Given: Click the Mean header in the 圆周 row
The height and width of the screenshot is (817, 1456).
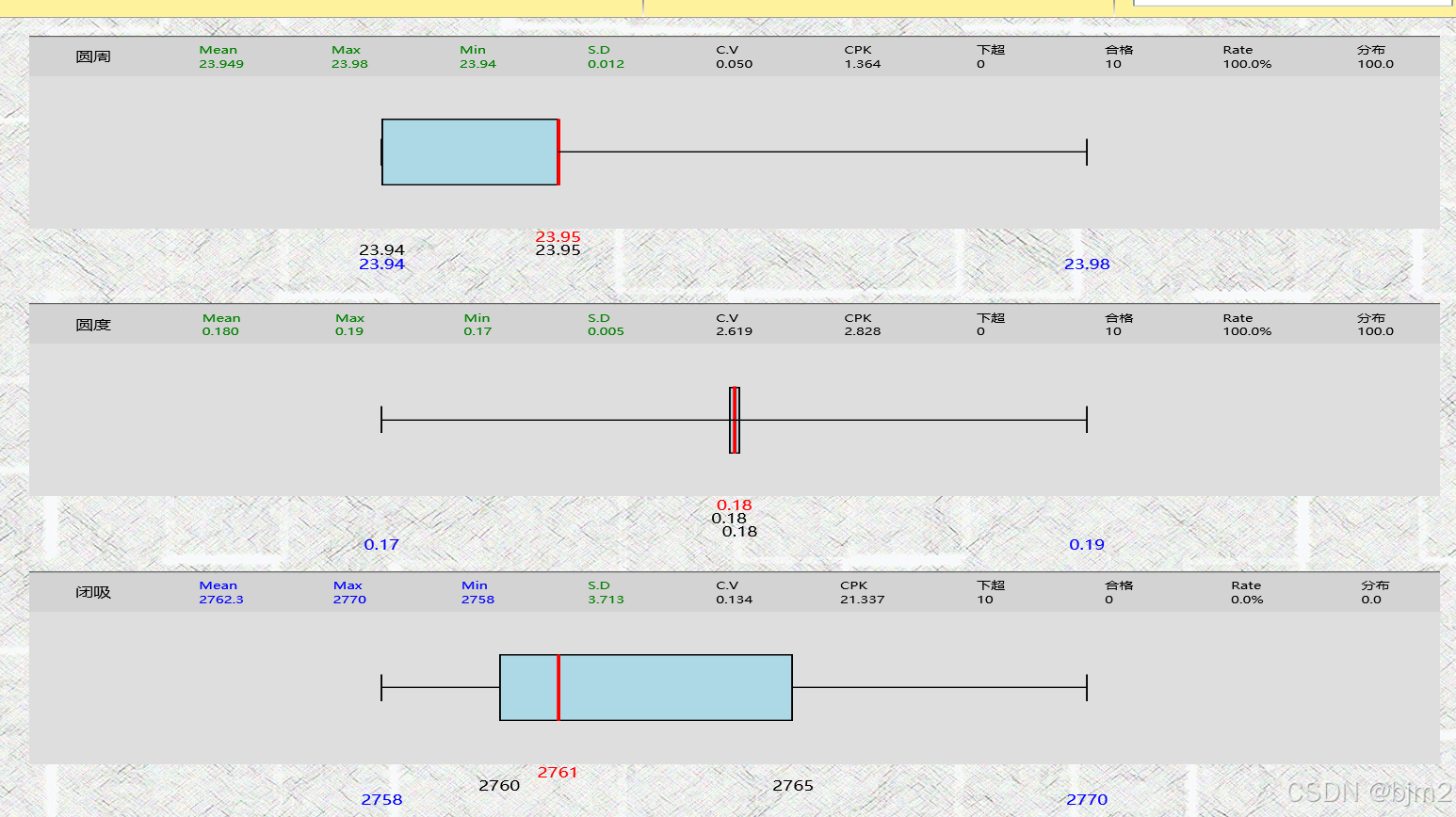Looking at the screenshot, I should pyautogui.click(x=219, y=50).
